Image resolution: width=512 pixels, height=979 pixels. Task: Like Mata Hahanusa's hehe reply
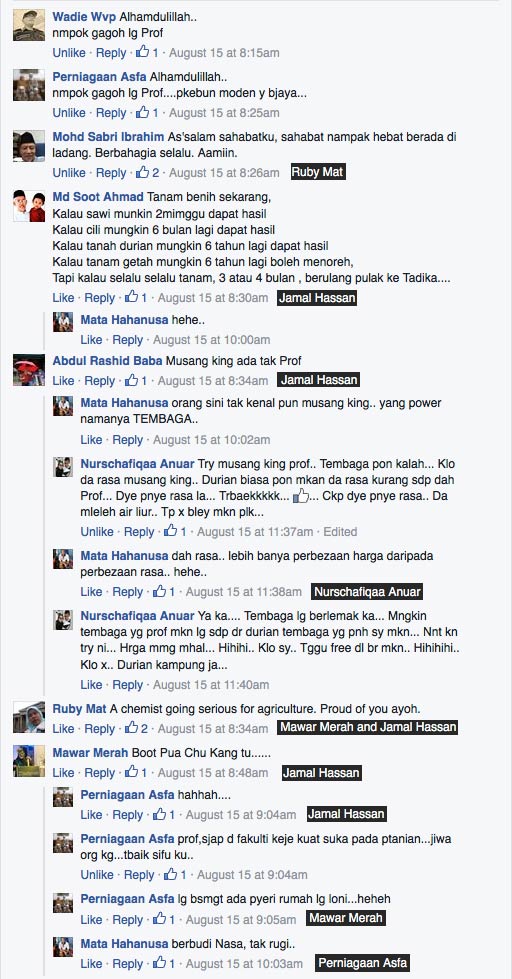pos(91,340)
